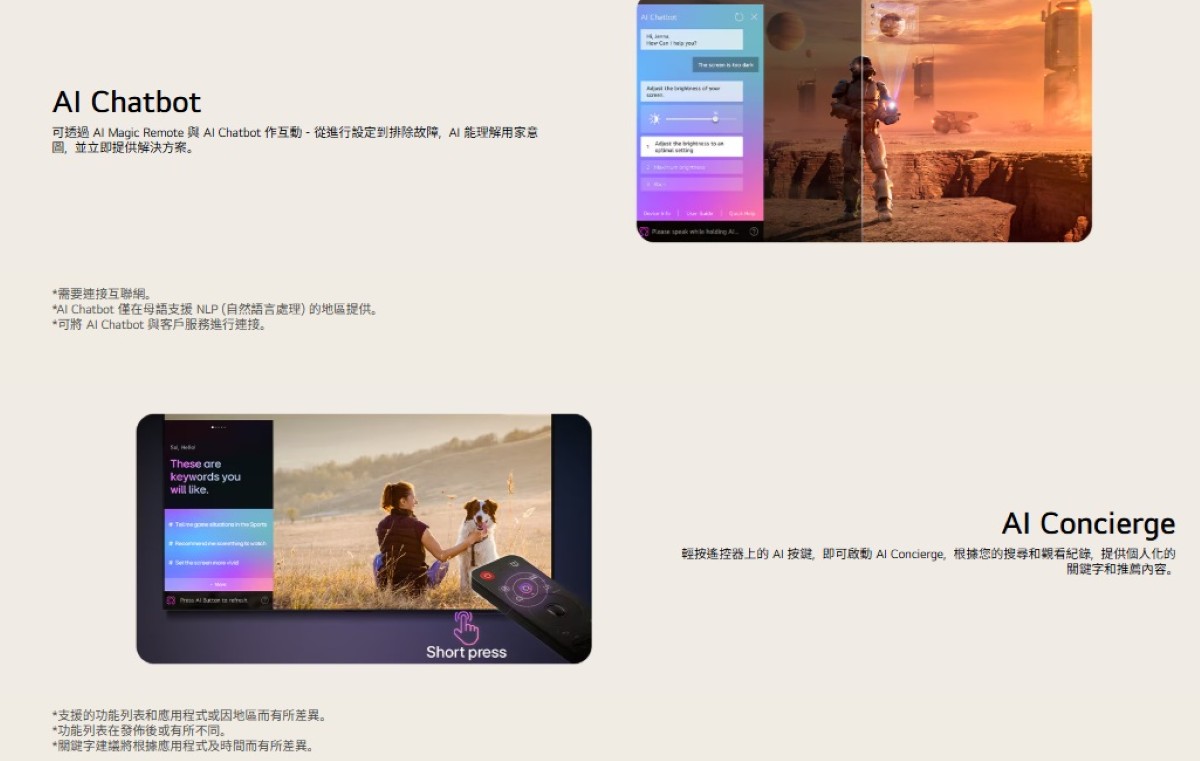The height and width of the screenshot is (761, 1200).
Task: Click the AI logo icon beside 'Please speak'
Action: [645, 232]
